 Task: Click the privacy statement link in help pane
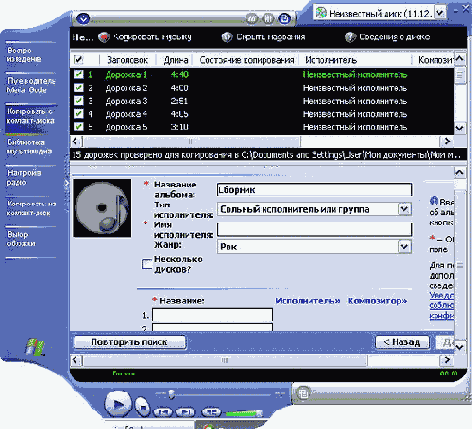[442, 305]
